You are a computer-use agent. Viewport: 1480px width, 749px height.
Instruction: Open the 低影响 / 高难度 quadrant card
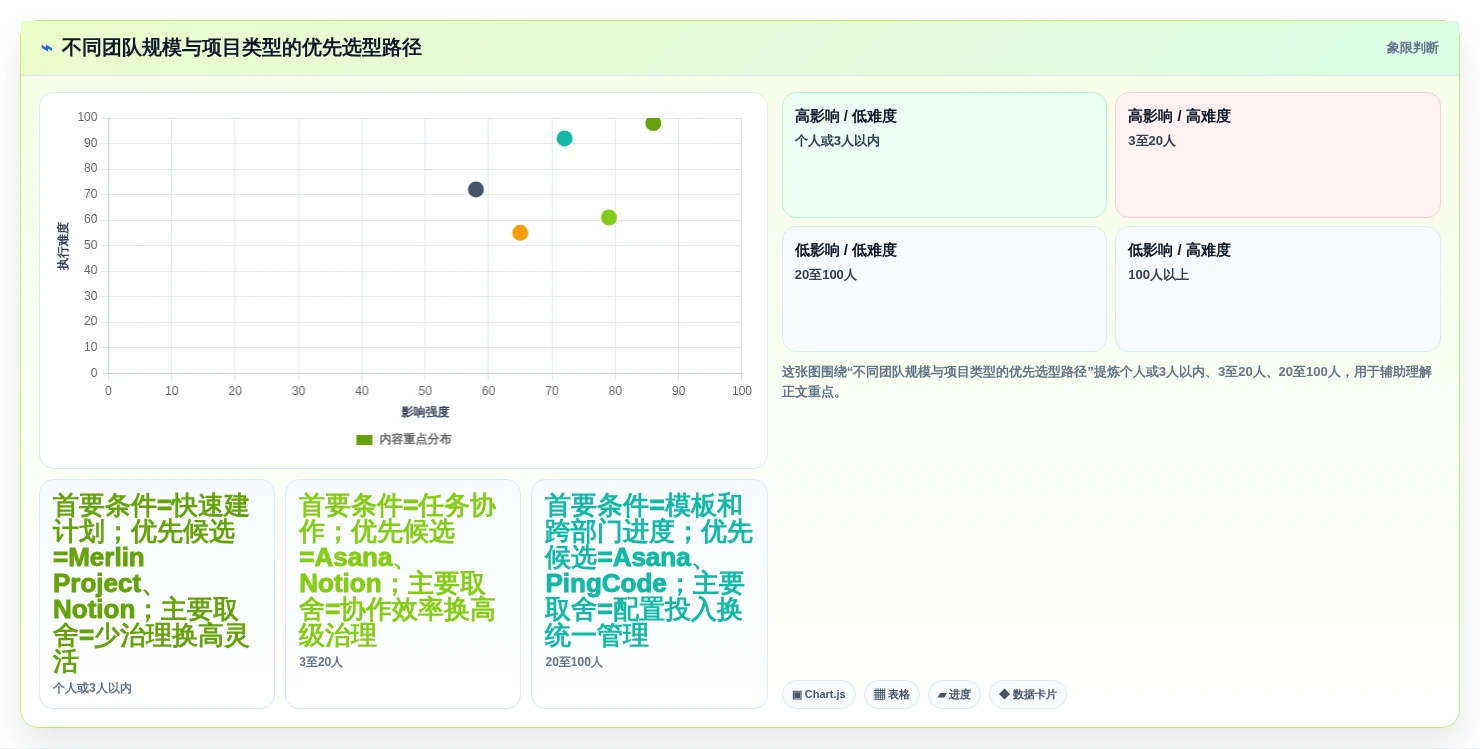(1278, 289)
